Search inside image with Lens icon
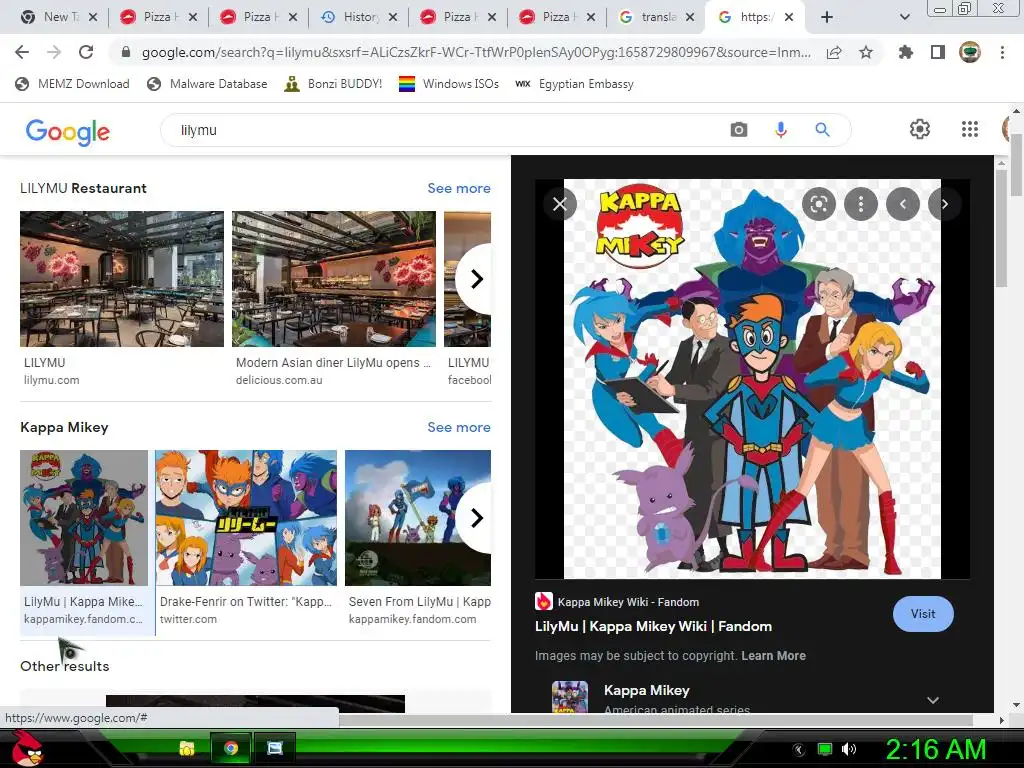 pyautogui.click(x=819, y=204)
